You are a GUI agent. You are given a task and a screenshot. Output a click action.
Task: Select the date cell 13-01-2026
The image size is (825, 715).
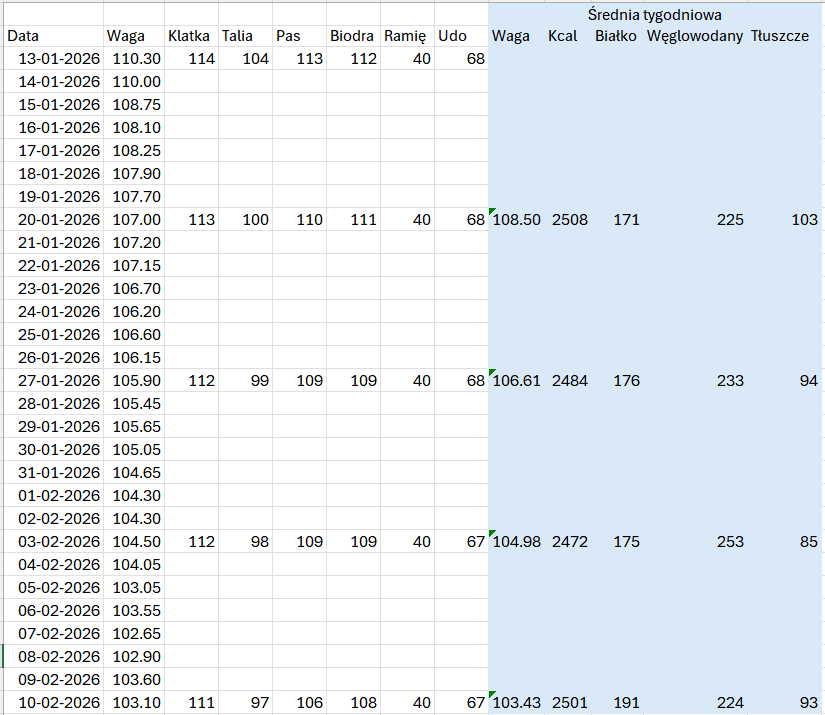pos(59,59)
